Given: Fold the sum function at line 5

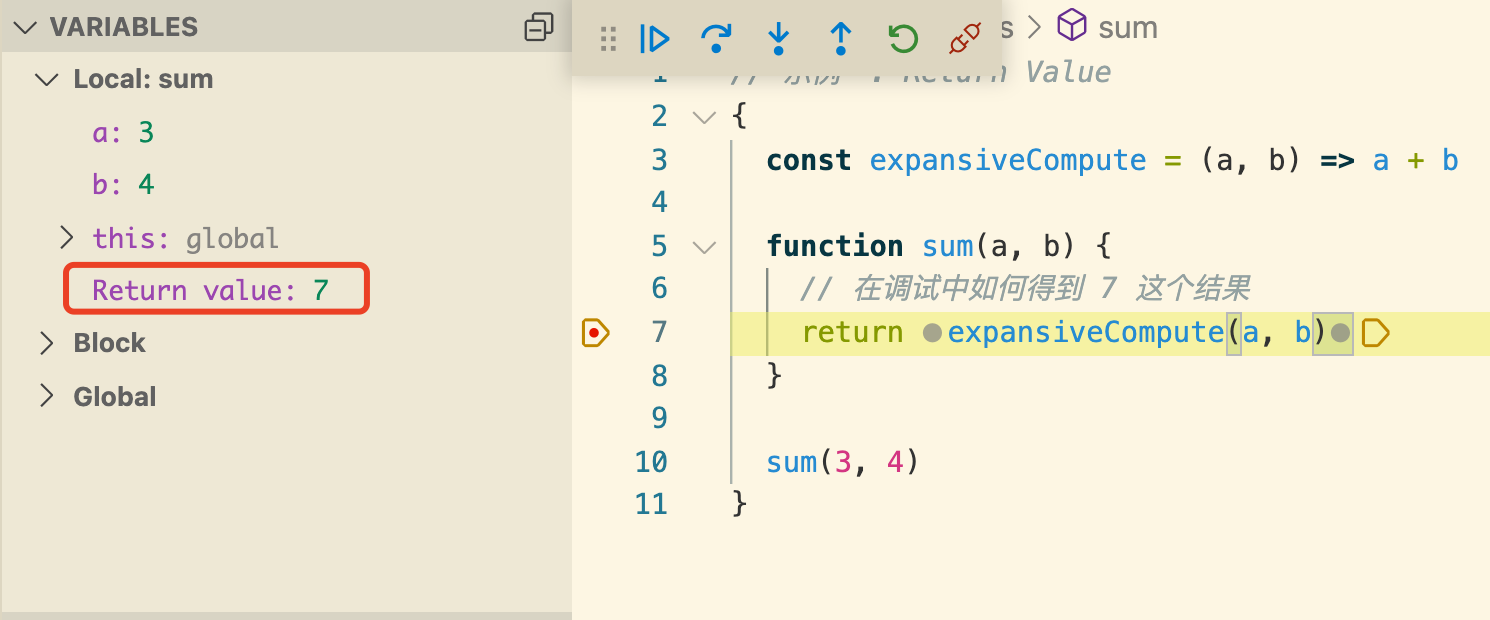Looking at the screenshot, I should 705,246.
